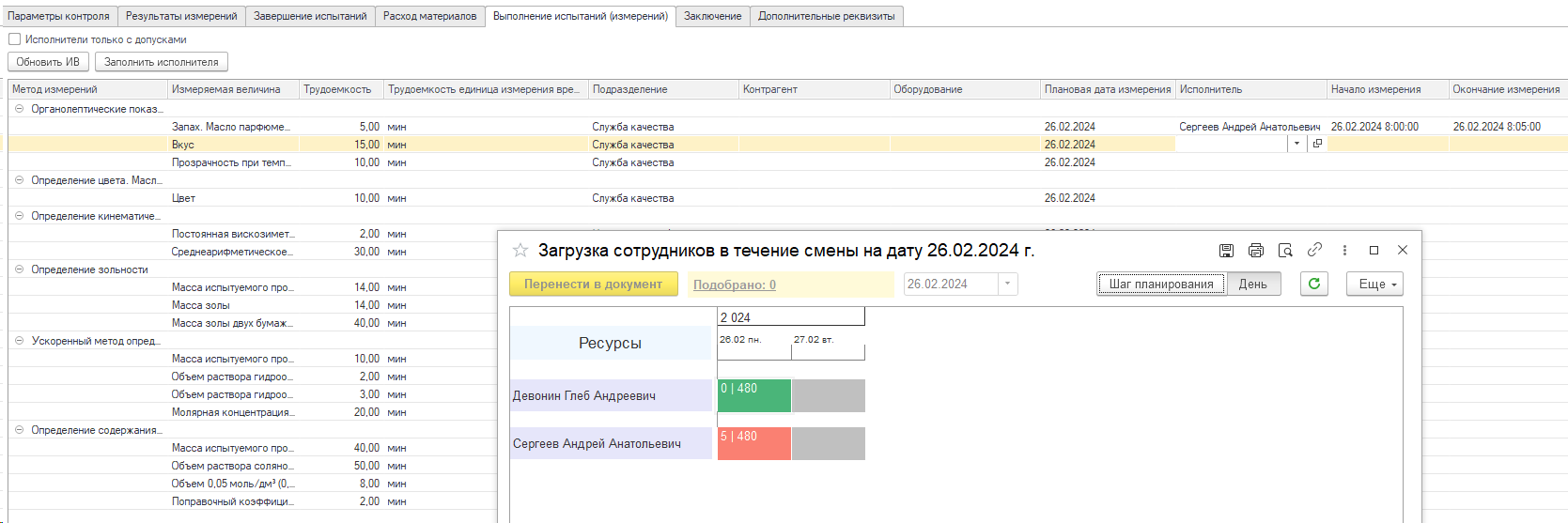Click the 'Подобрано: 0' link
Image resolution: width=1568 pixels, height=523 pixels.
pyautogui.click(x=734, y=285)
